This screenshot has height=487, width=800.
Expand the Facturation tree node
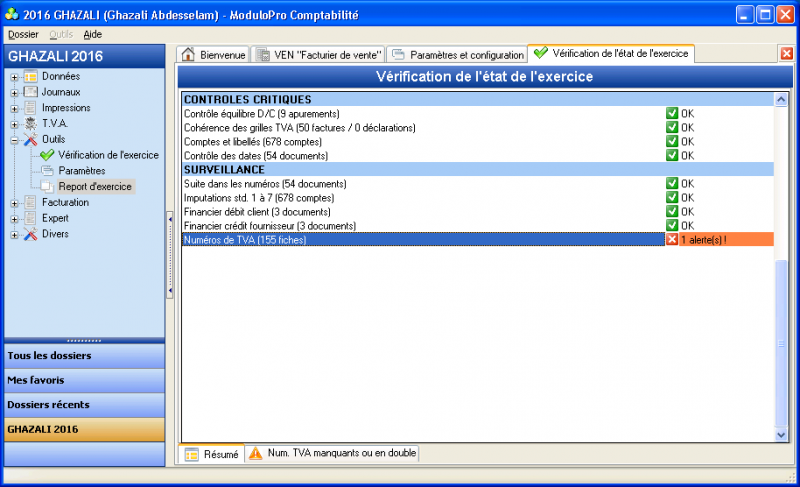pos(14,204)
